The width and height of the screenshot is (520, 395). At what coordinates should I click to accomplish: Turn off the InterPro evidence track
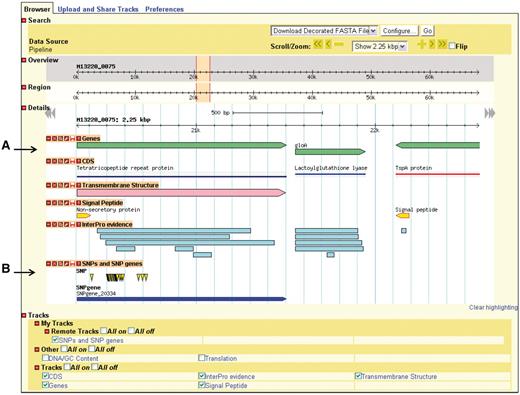click(x=54, y=224)
